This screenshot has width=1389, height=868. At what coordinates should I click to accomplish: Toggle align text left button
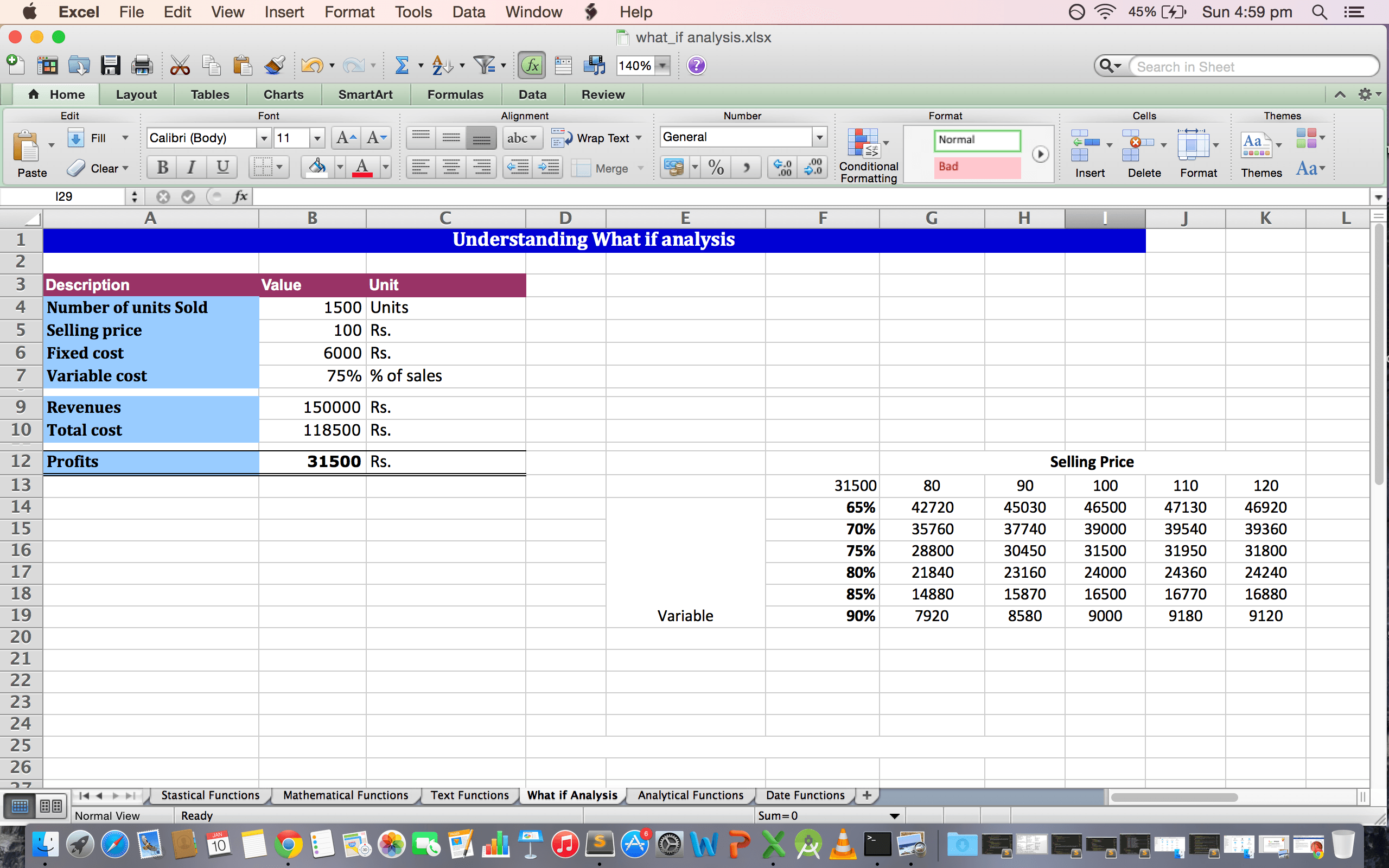point(420,168)
